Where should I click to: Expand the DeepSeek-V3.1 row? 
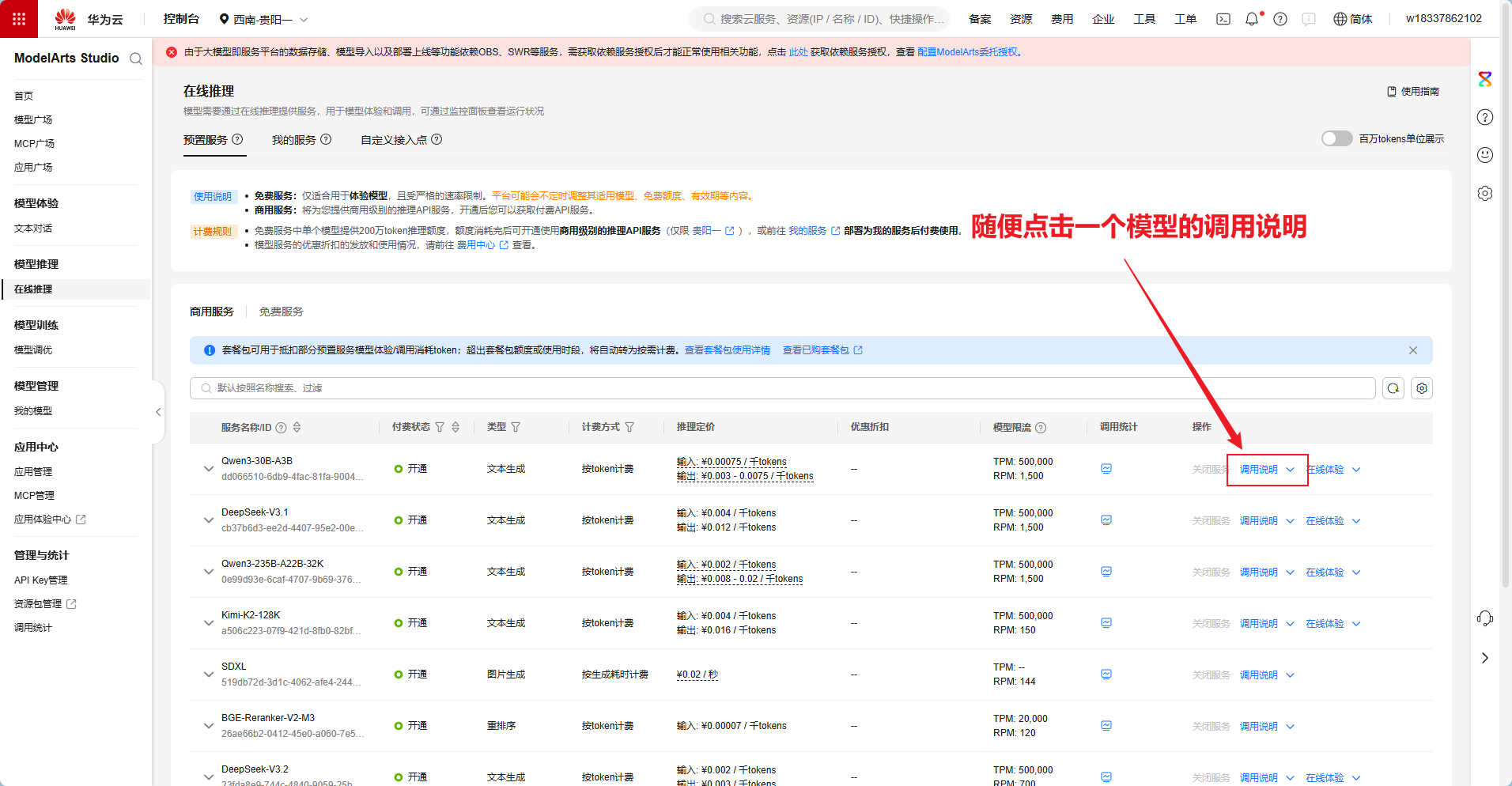[209, 520]
